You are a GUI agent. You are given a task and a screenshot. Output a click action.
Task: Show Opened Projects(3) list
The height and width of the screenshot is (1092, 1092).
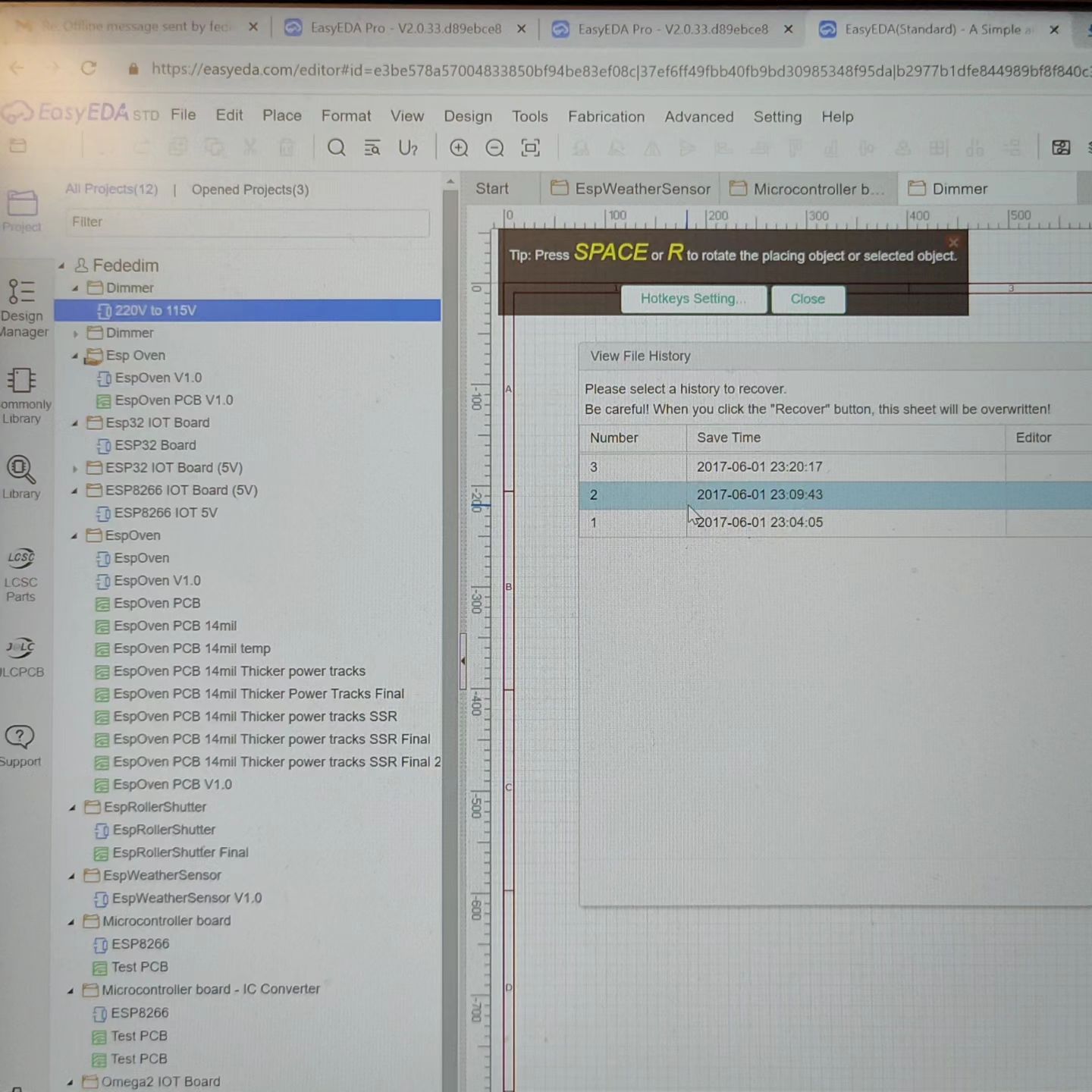pyautogui.click(x=250, y=190)
